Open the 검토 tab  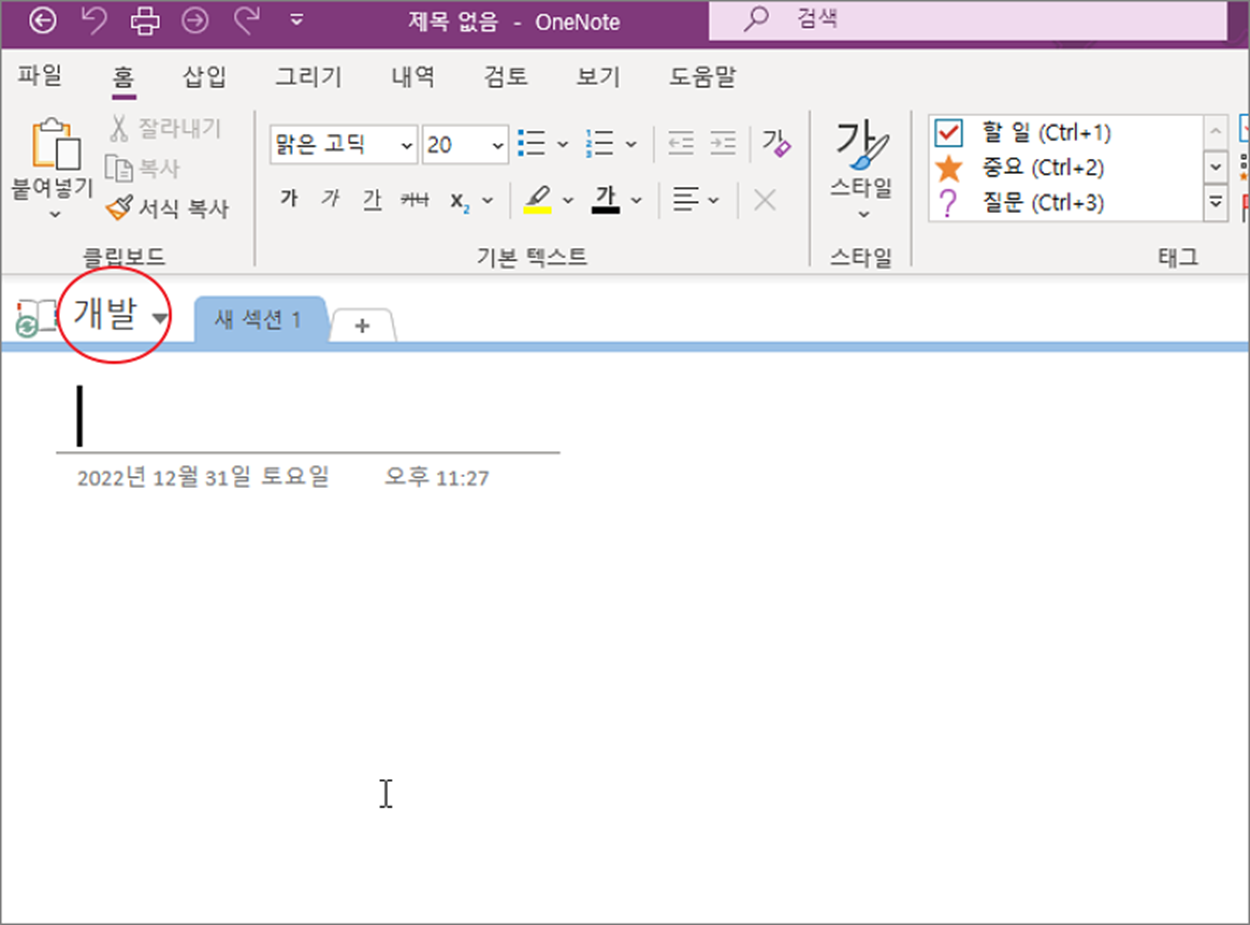pos(506,77)
